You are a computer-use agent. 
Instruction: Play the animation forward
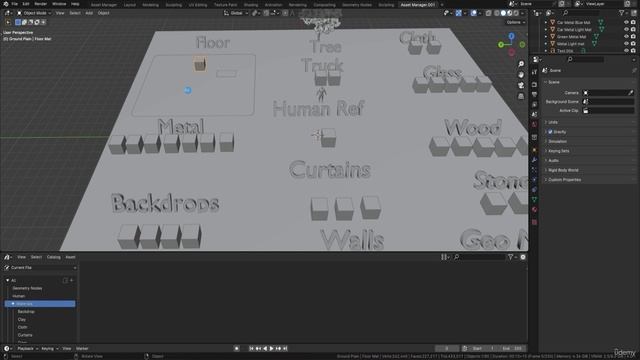point(271,349)
